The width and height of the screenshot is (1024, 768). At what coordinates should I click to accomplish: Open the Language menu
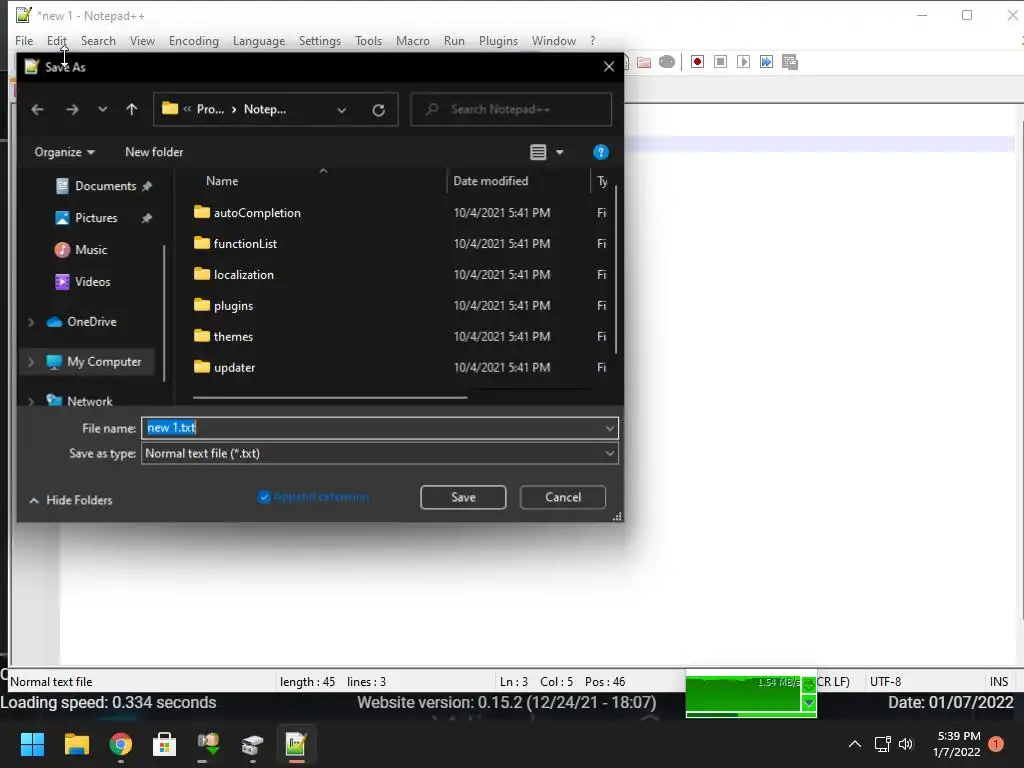pyautogui.click(x=259, y=40)
